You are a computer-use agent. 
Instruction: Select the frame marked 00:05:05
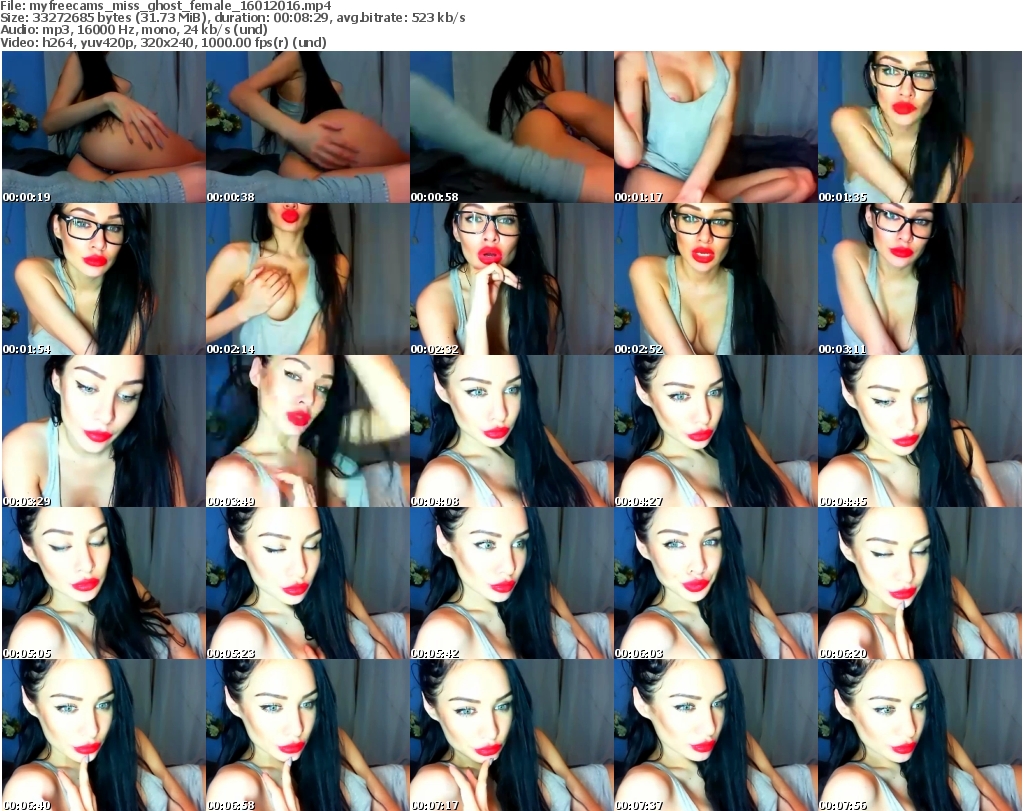coord(104,583)
